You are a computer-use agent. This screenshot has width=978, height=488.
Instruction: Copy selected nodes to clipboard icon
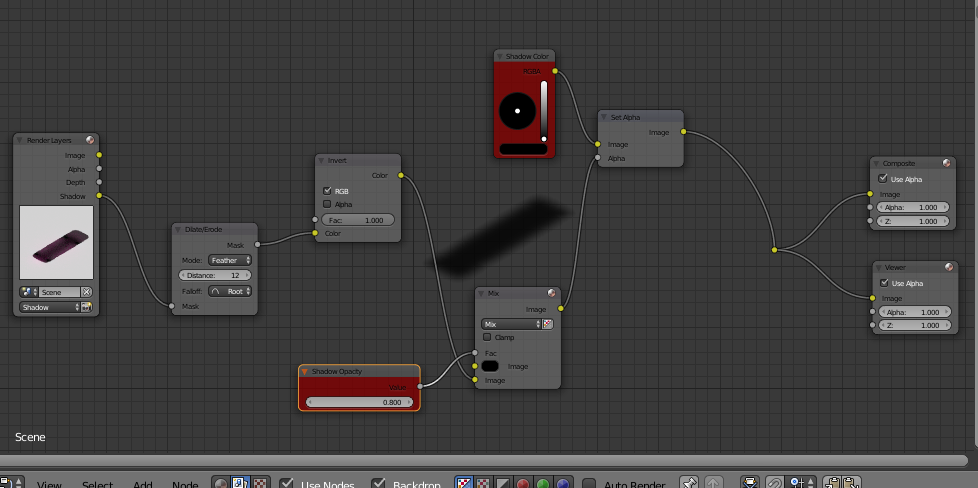832,484
